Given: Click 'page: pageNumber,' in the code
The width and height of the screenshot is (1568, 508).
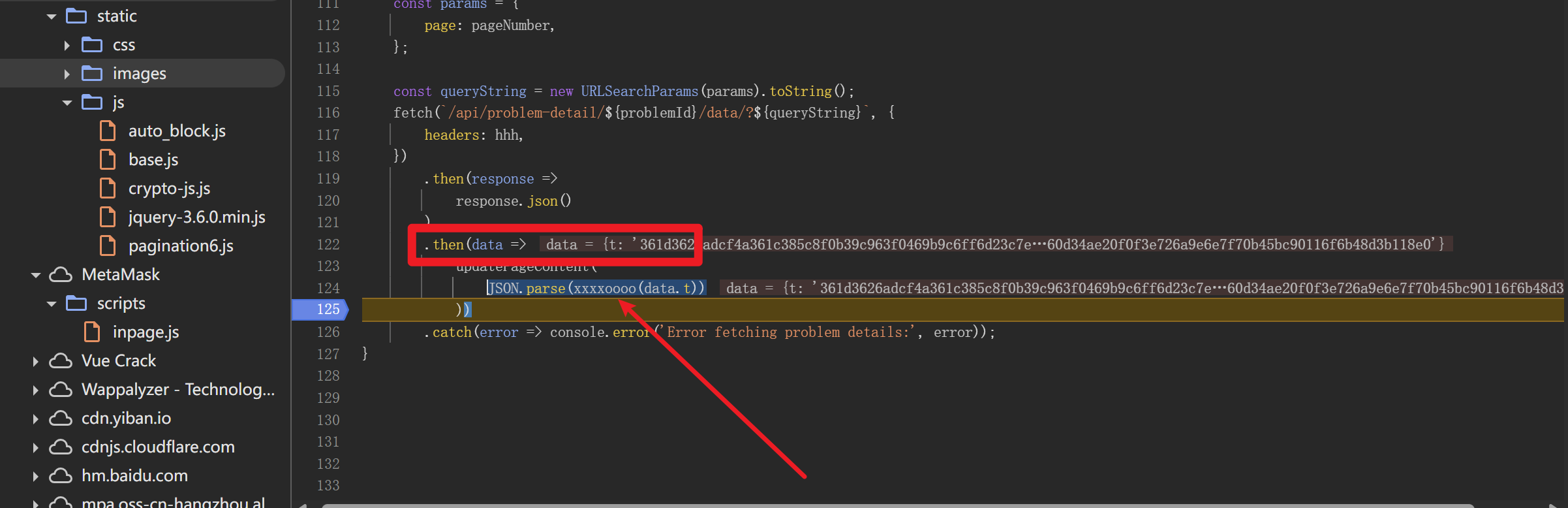Looking at the screenshot, I should (x=489, y=25).
